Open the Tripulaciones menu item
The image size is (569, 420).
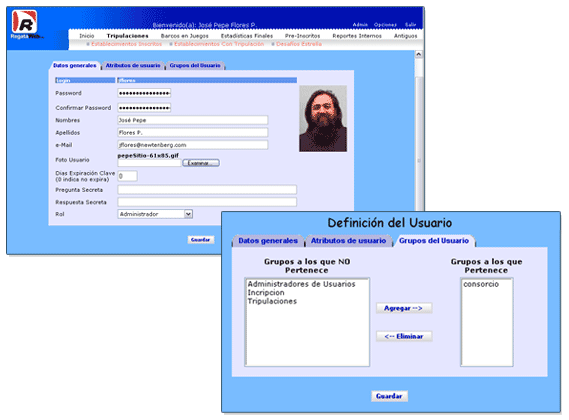point(127,36)
